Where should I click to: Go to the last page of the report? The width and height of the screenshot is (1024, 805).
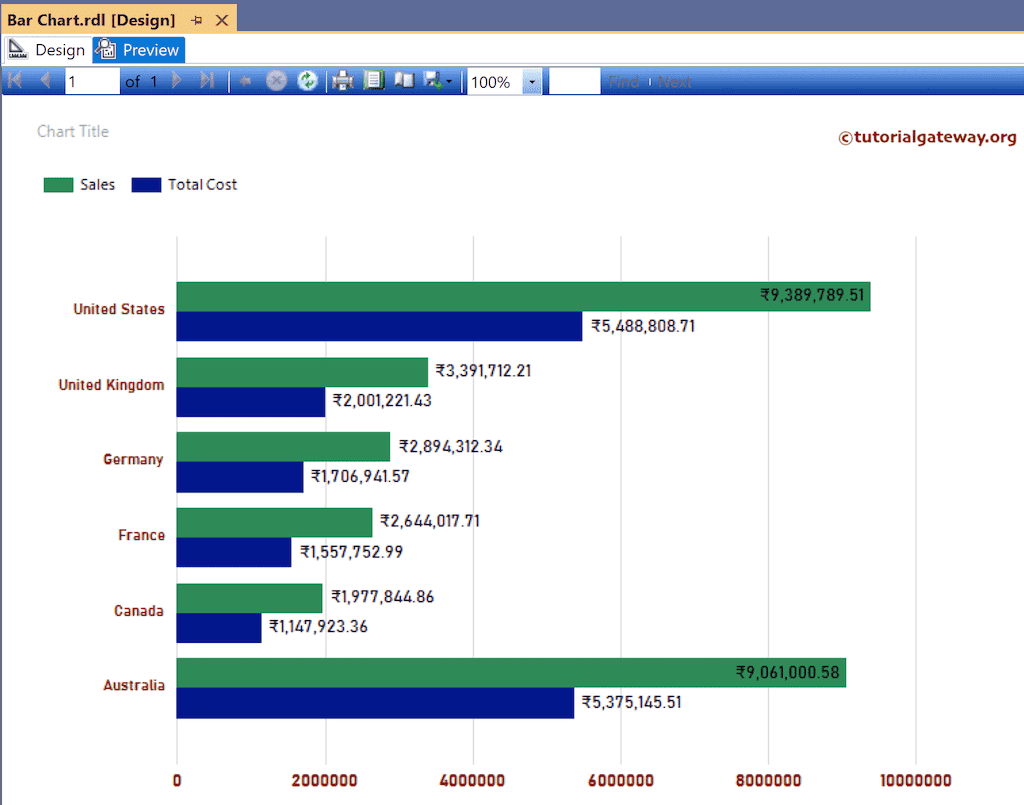(x=208, y=80)
